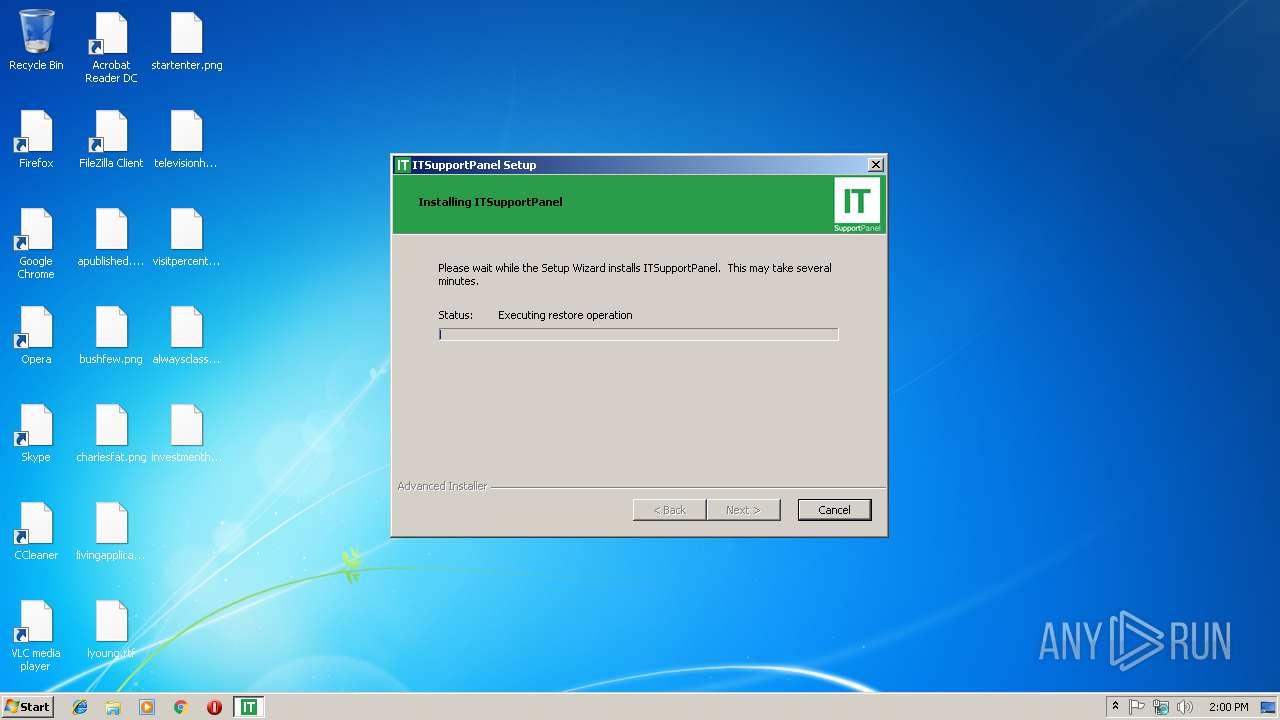The width and height of the screenshot is (1280, 720).
Task: Select the Google Chrome desktop shortcut
Action: (x=36, y=244)
